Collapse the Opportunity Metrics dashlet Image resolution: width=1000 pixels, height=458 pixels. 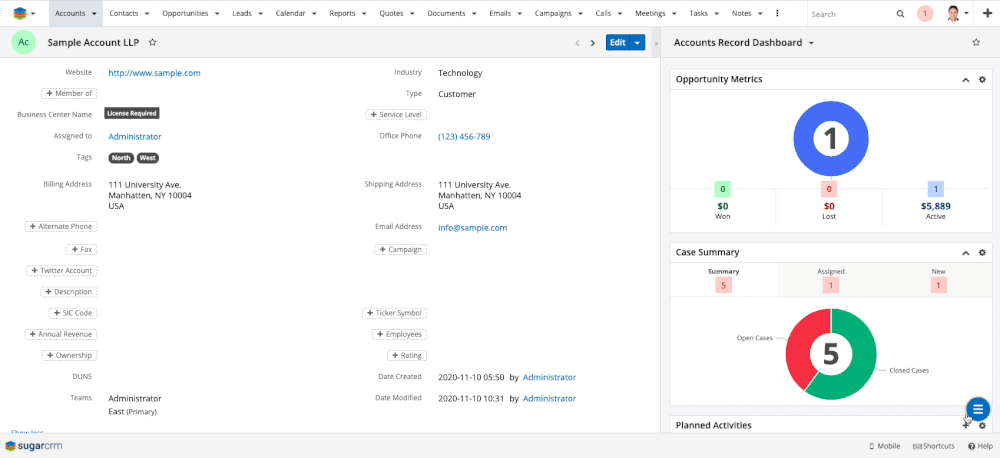(x=966, y=79)
